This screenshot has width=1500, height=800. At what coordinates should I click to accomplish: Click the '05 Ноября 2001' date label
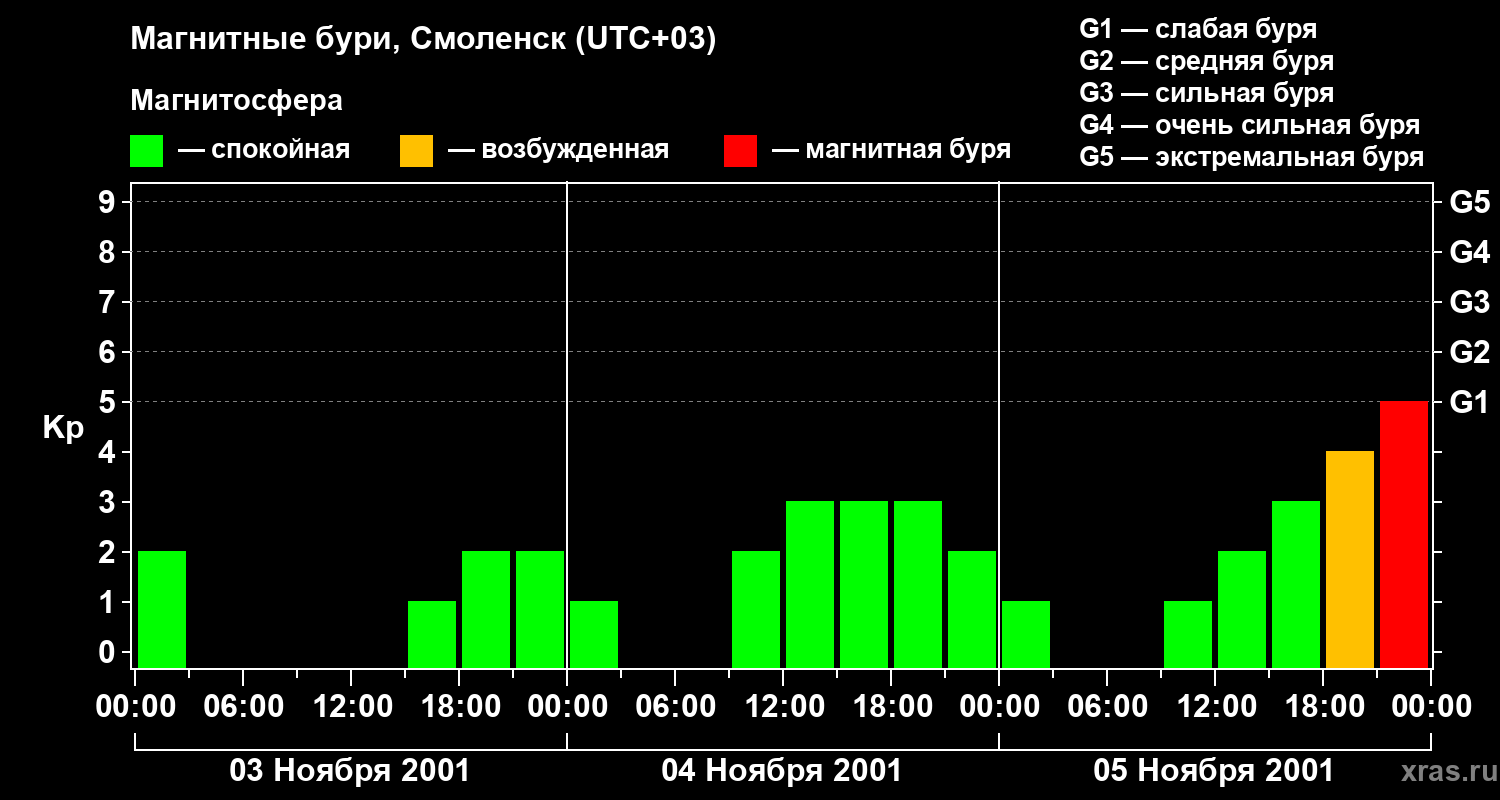1214,771
